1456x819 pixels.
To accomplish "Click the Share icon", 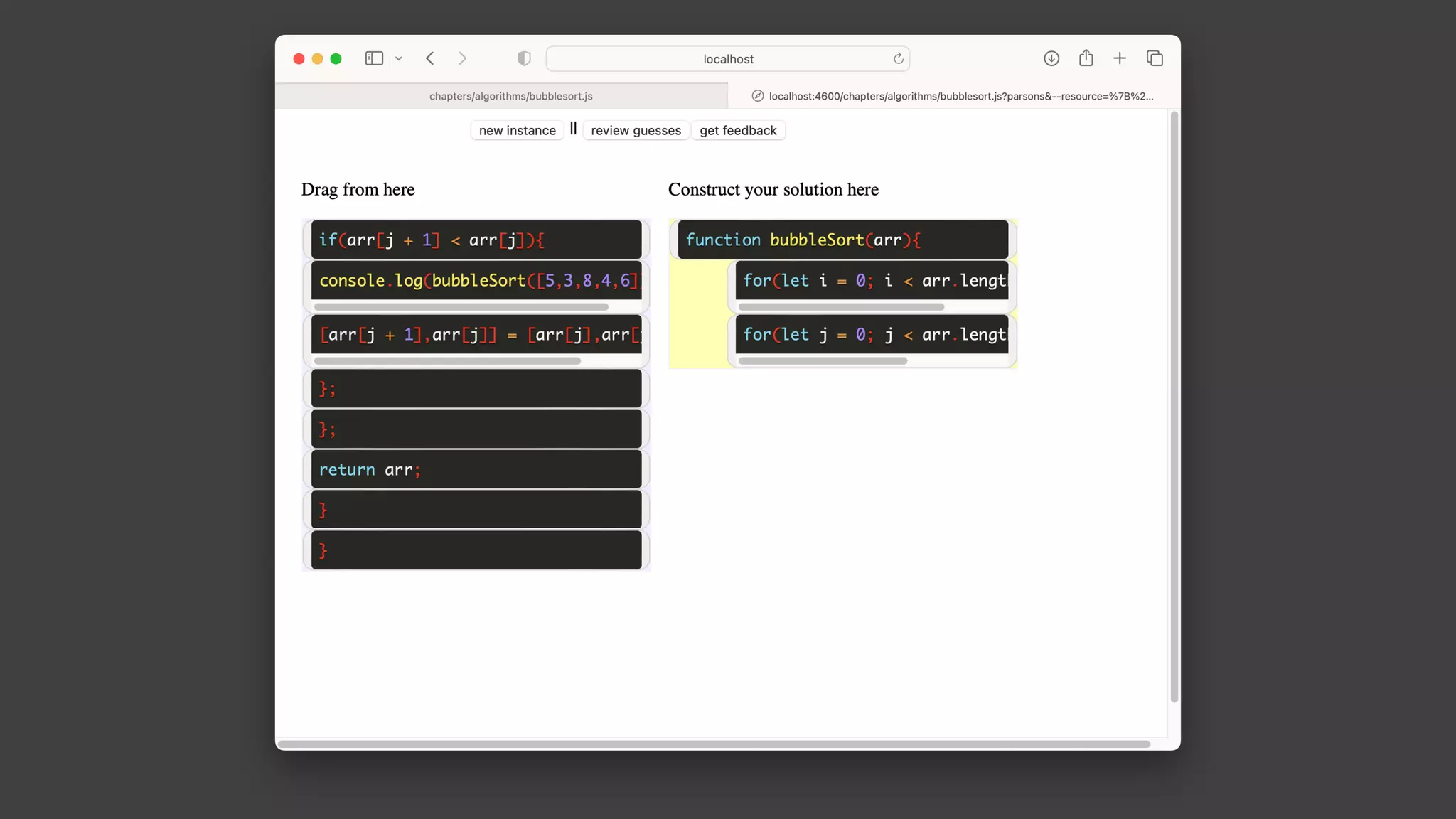I will [x=1086, y=58].
